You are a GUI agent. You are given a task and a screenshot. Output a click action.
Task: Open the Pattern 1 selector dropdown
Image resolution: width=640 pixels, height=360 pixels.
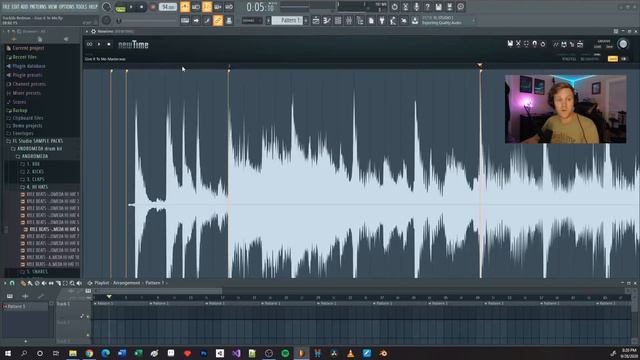(x=288, y=20)
